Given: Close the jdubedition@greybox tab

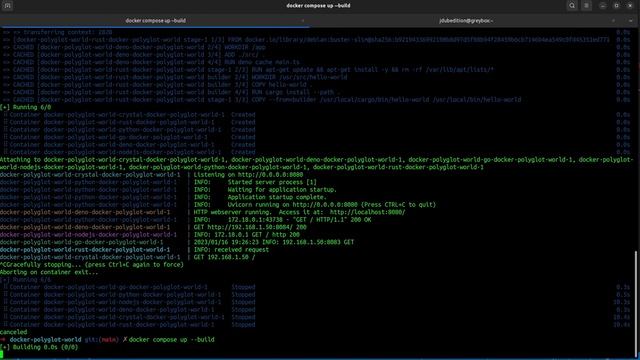Looking at the screenshot, I should click(613, 20).
